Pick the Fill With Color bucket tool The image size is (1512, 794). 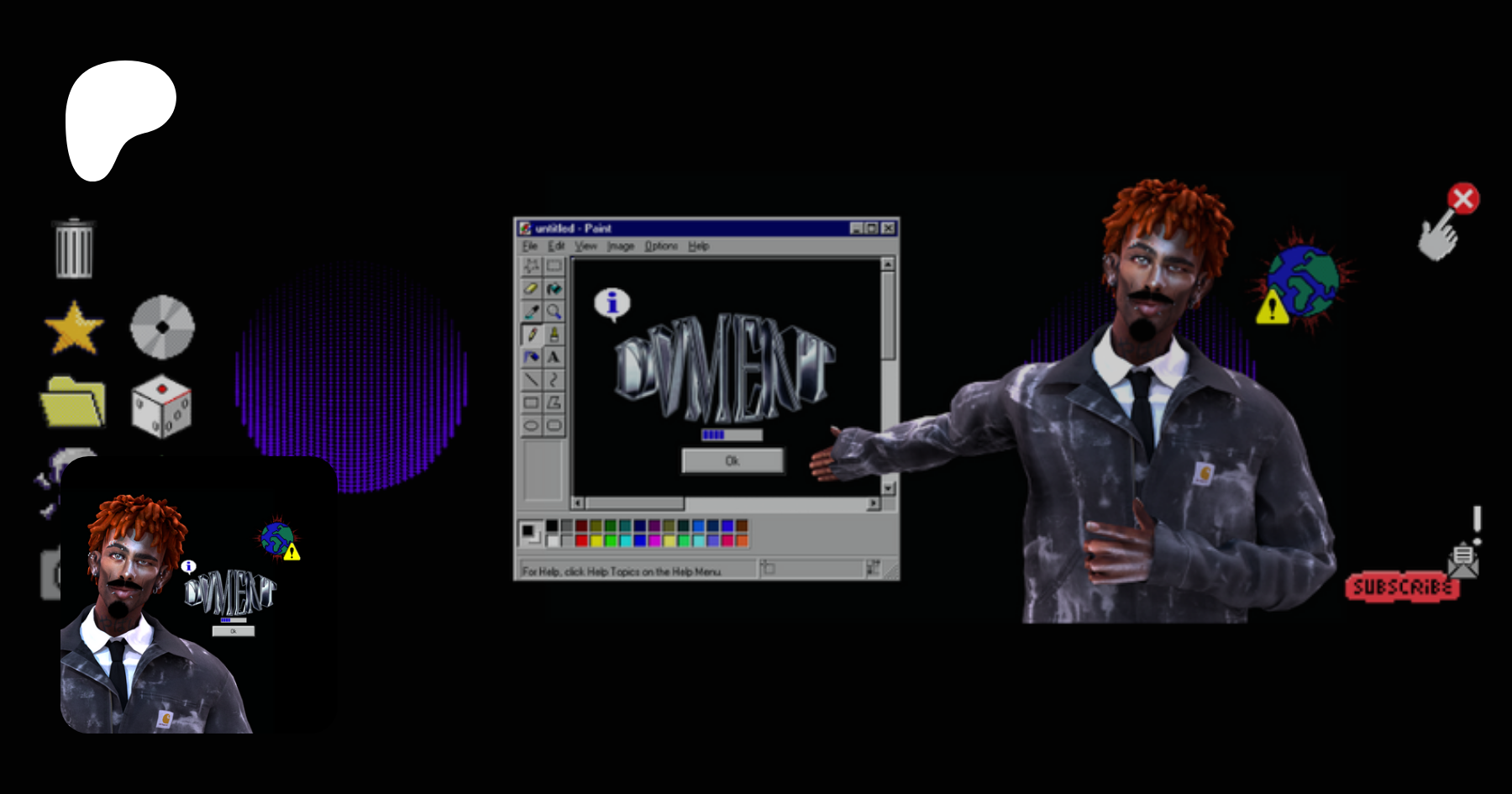pyautogui.click(x=554, y=289)
